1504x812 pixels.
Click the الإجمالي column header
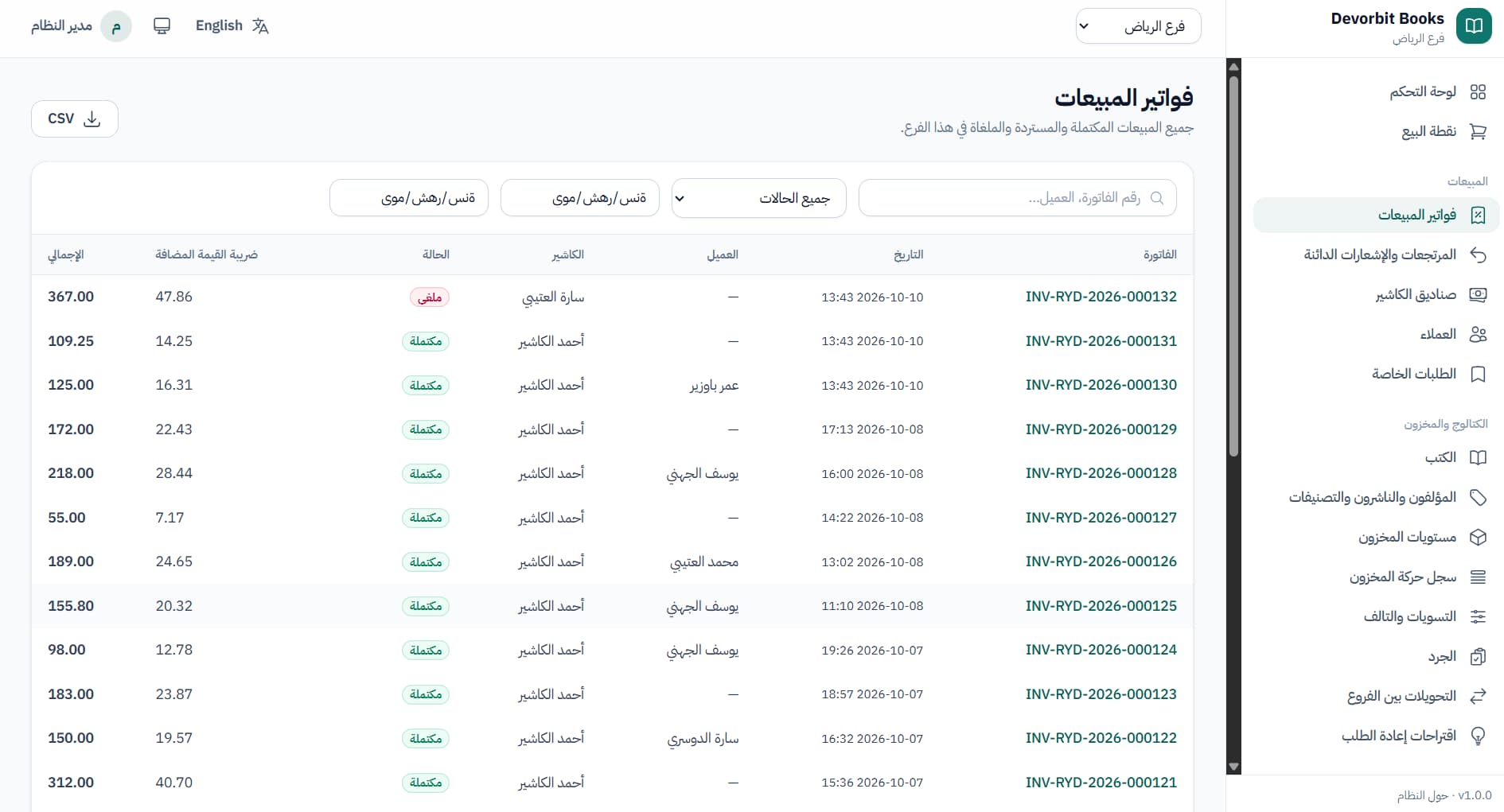(x=66, y=254)
